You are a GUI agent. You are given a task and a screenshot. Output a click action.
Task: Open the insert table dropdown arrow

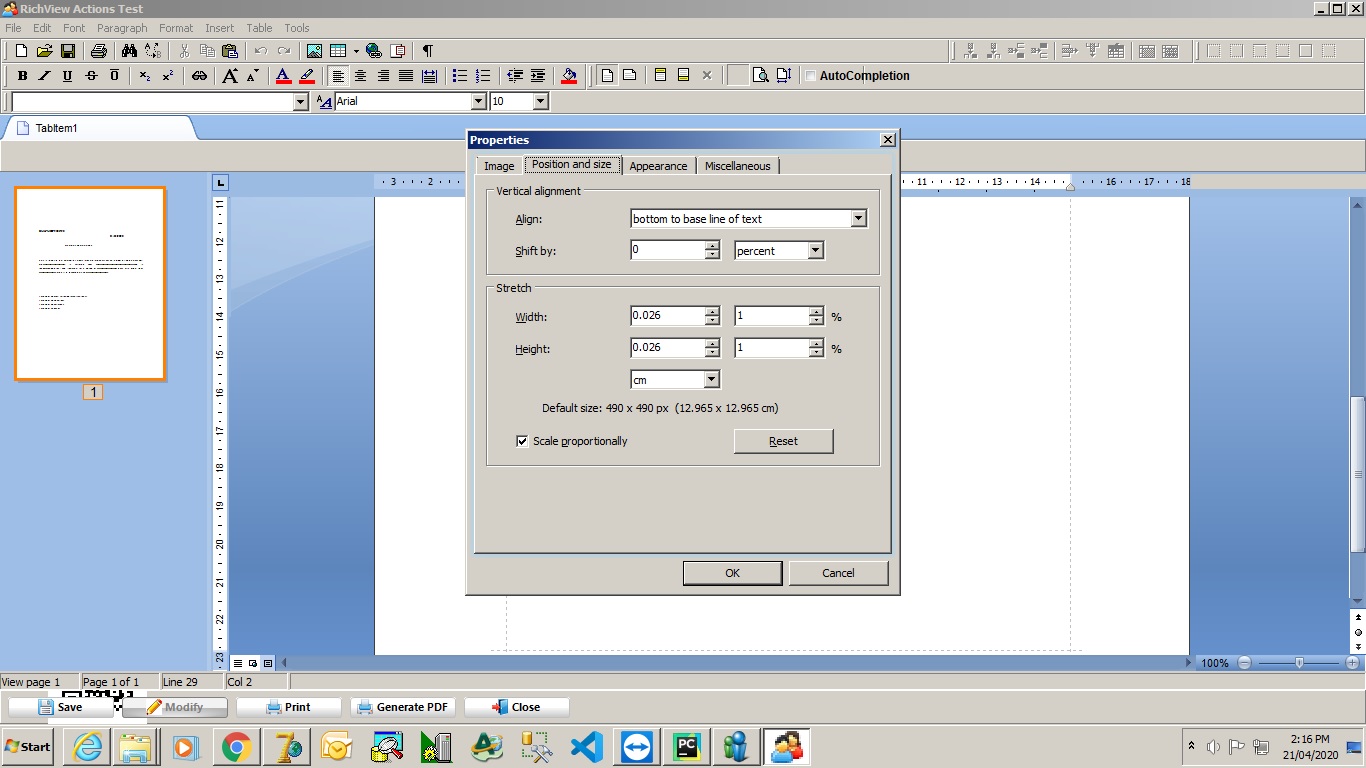tap(355, 51)
